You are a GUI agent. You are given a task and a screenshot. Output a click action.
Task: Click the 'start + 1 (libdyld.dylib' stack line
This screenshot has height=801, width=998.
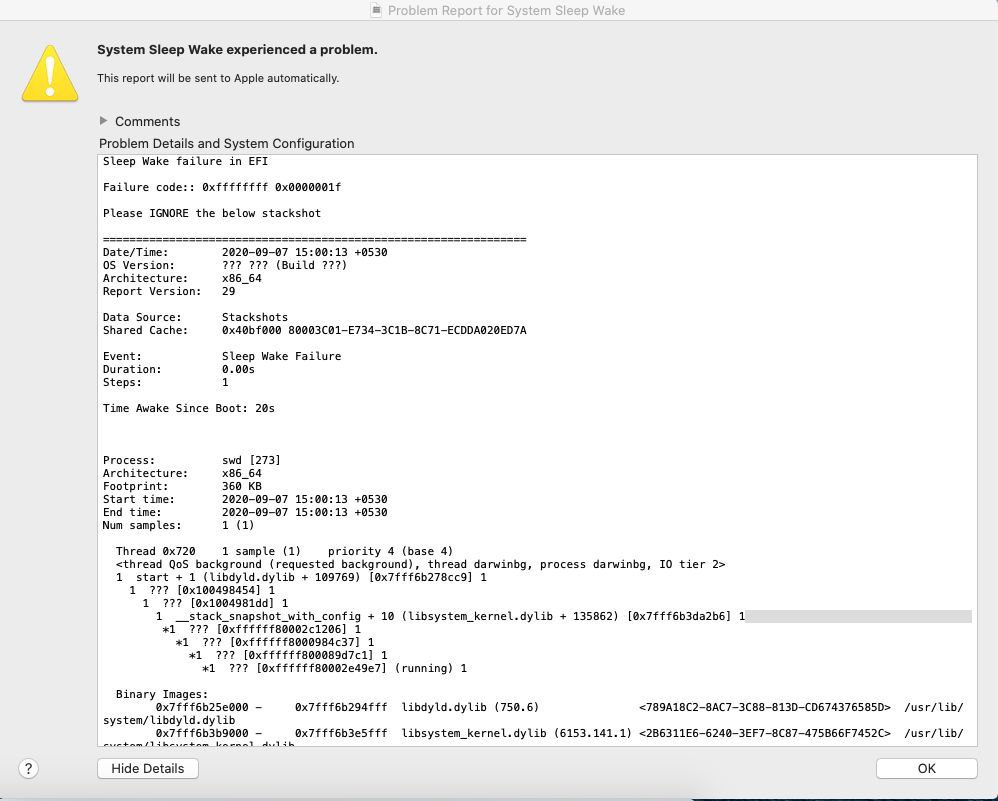301,578
